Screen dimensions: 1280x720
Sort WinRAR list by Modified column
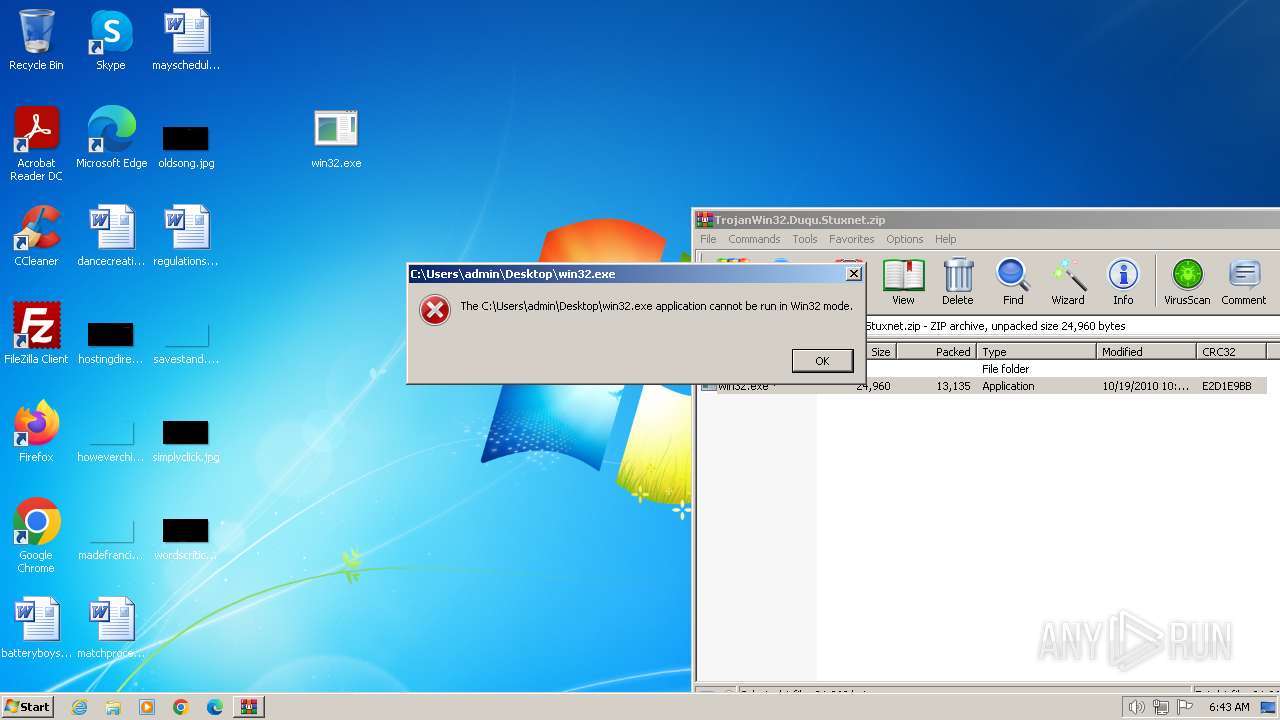pos(1147,351)
